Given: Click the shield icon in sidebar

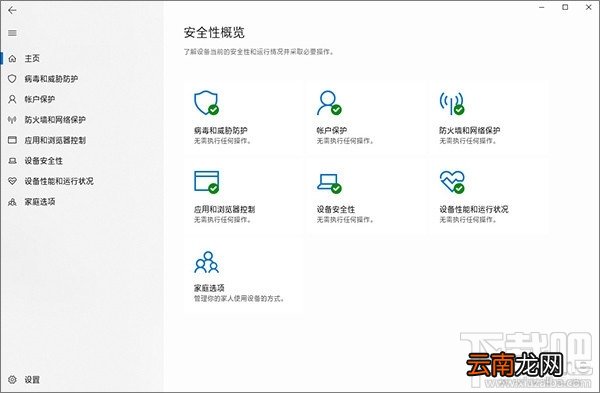Looking at the screenshot, I should 12,79.
